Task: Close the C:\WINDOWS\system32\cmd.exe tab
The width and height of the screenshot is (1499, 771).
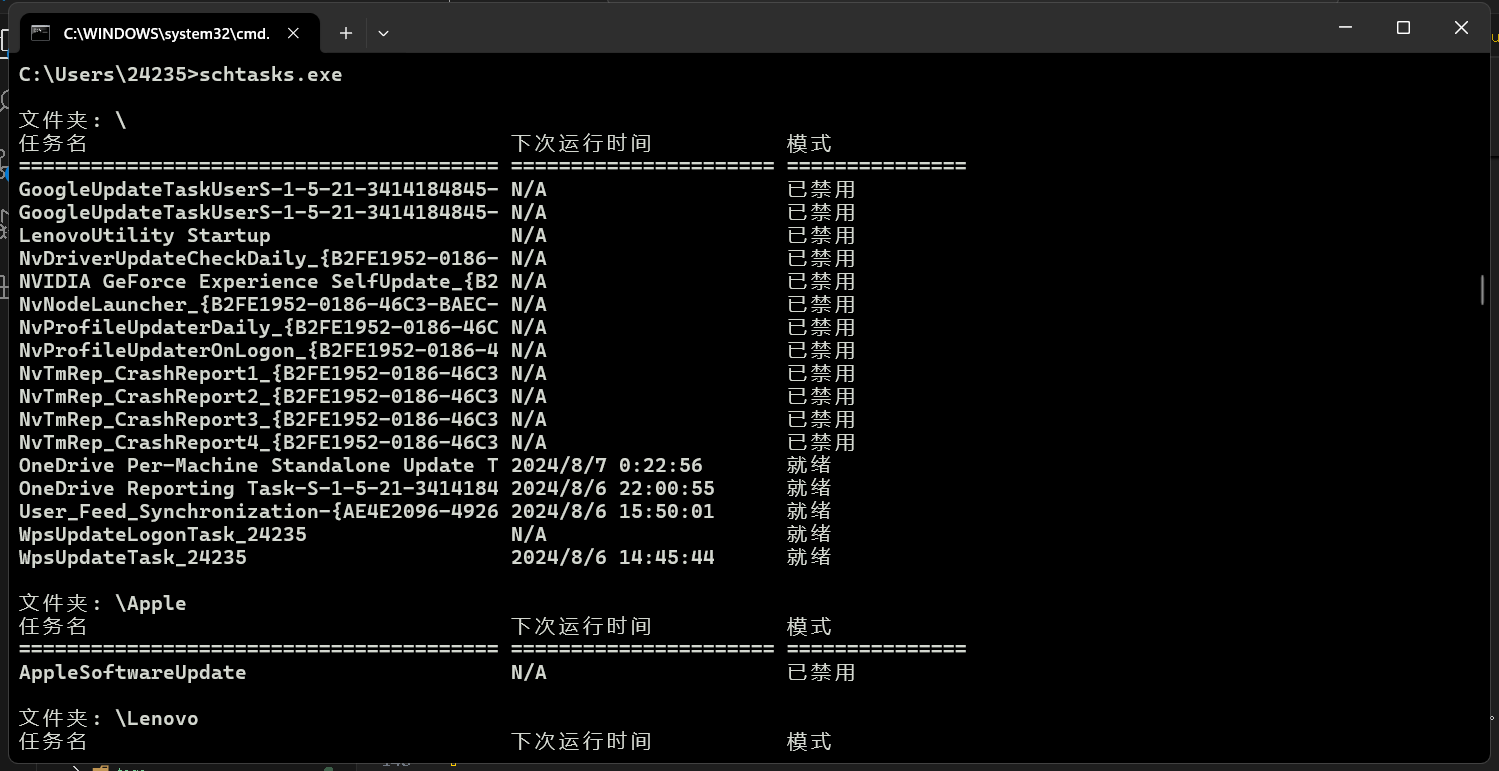Action: pos(294,33)
